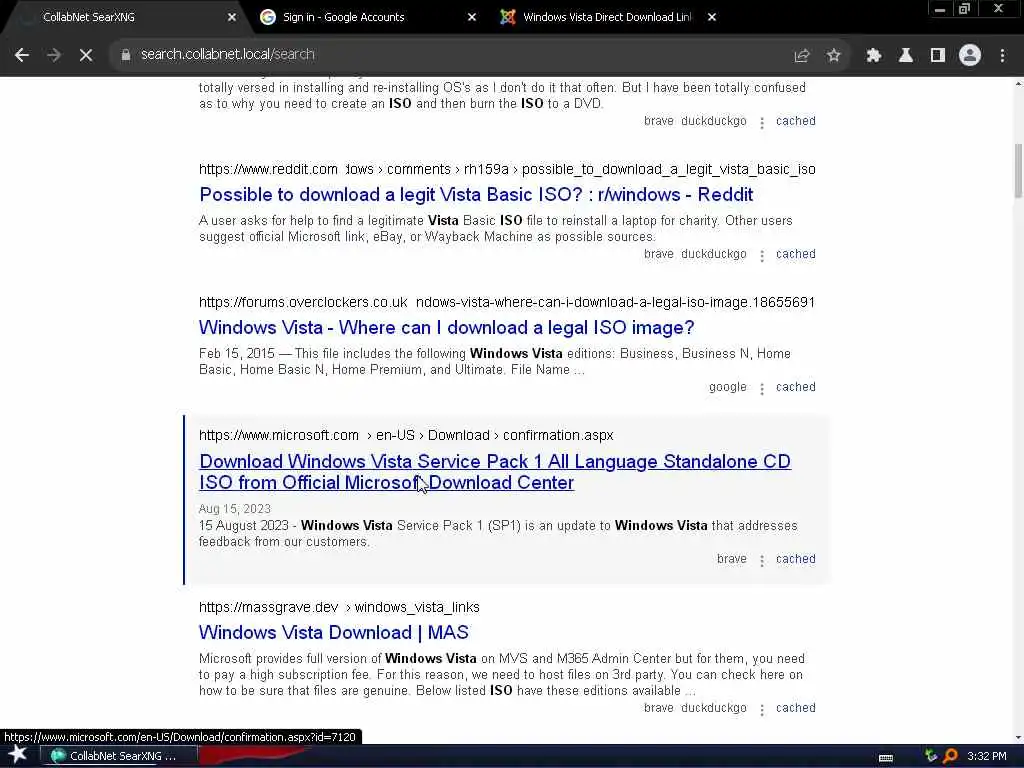Click the vertical scrollbar thumb
The width and height of the screenshot is (1024, 768).
(1017, 170)
